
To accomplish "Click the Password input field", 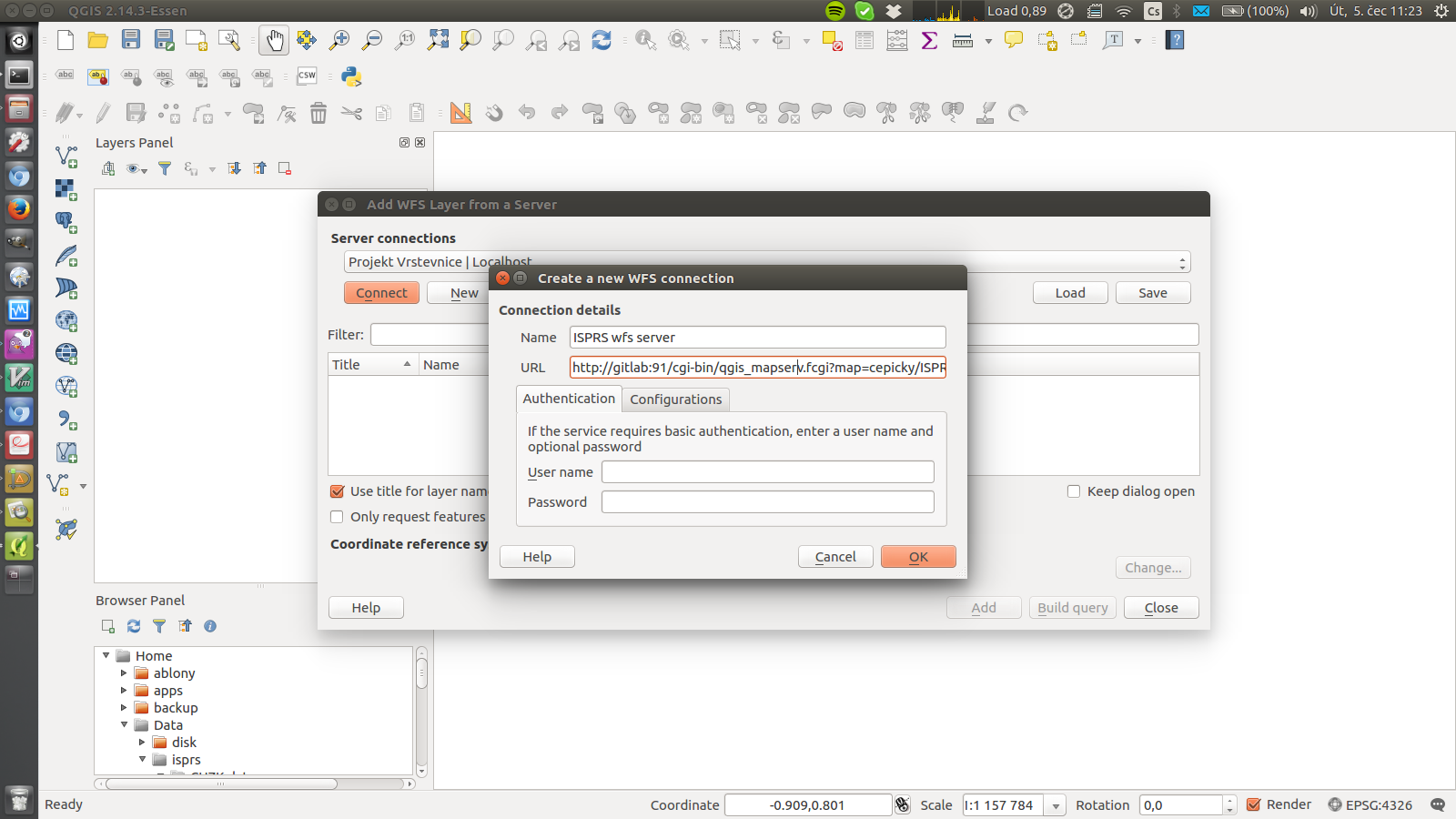I will [x=767, y=502].
